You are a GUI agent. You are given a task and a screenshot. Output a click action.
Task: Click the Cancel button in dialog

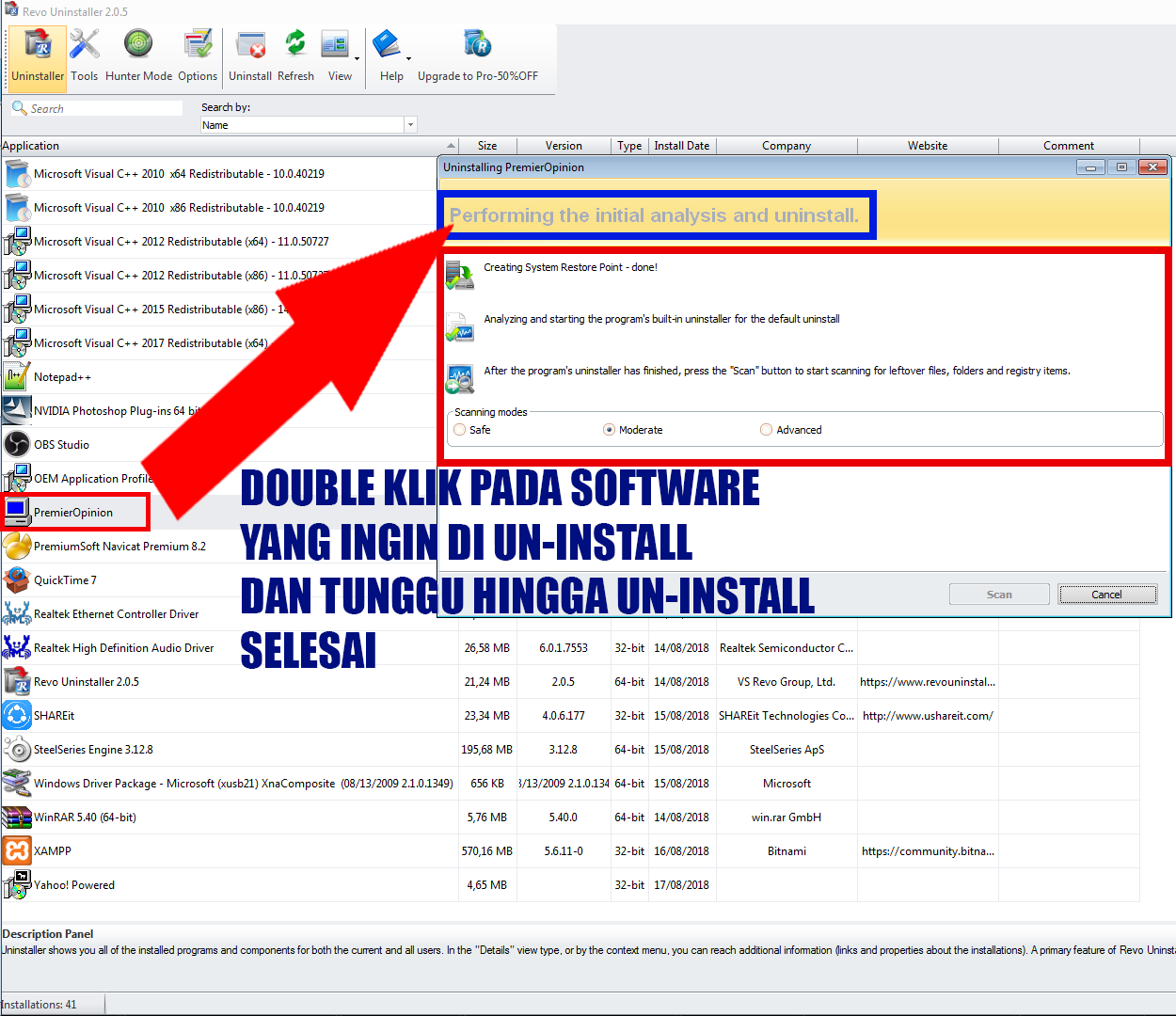coord(1107,595)
